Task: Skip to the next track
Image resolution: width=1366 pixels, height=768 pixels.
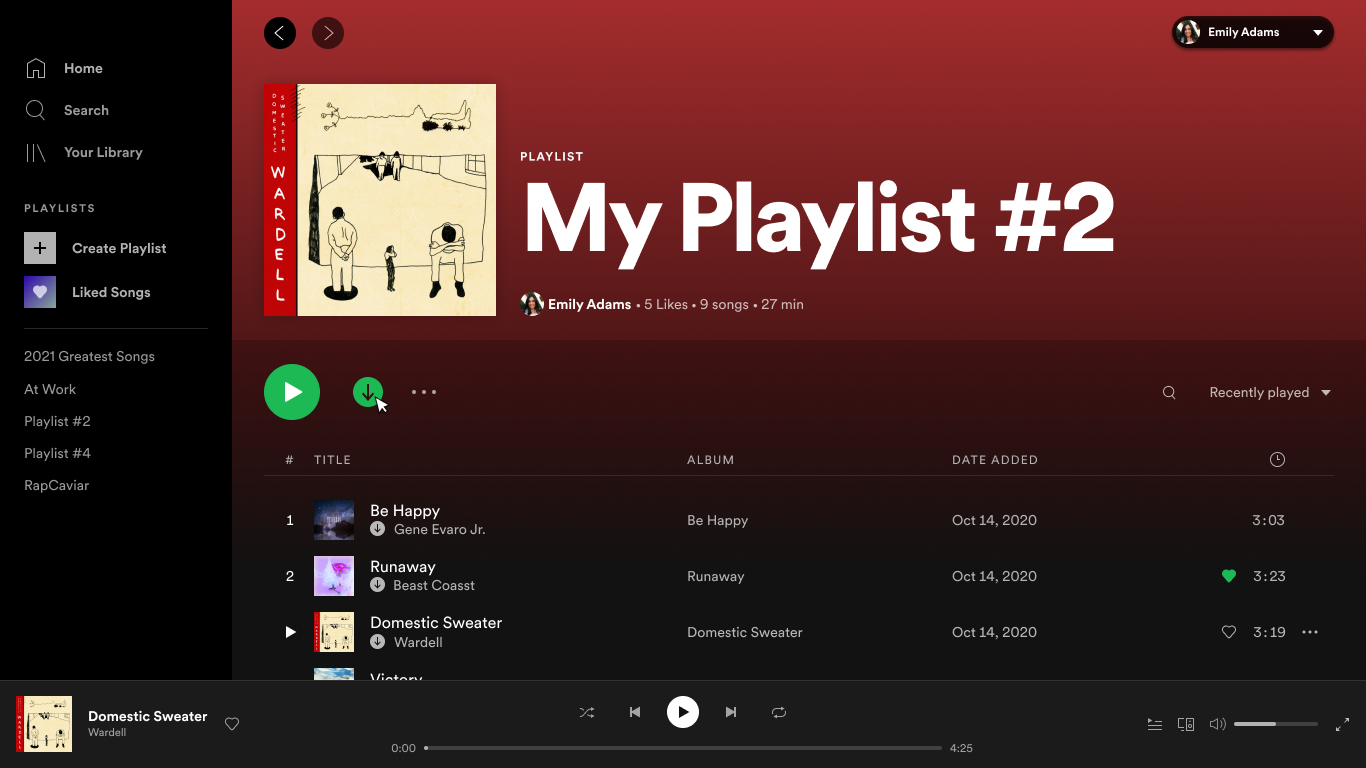Action: tap(731, 712)
